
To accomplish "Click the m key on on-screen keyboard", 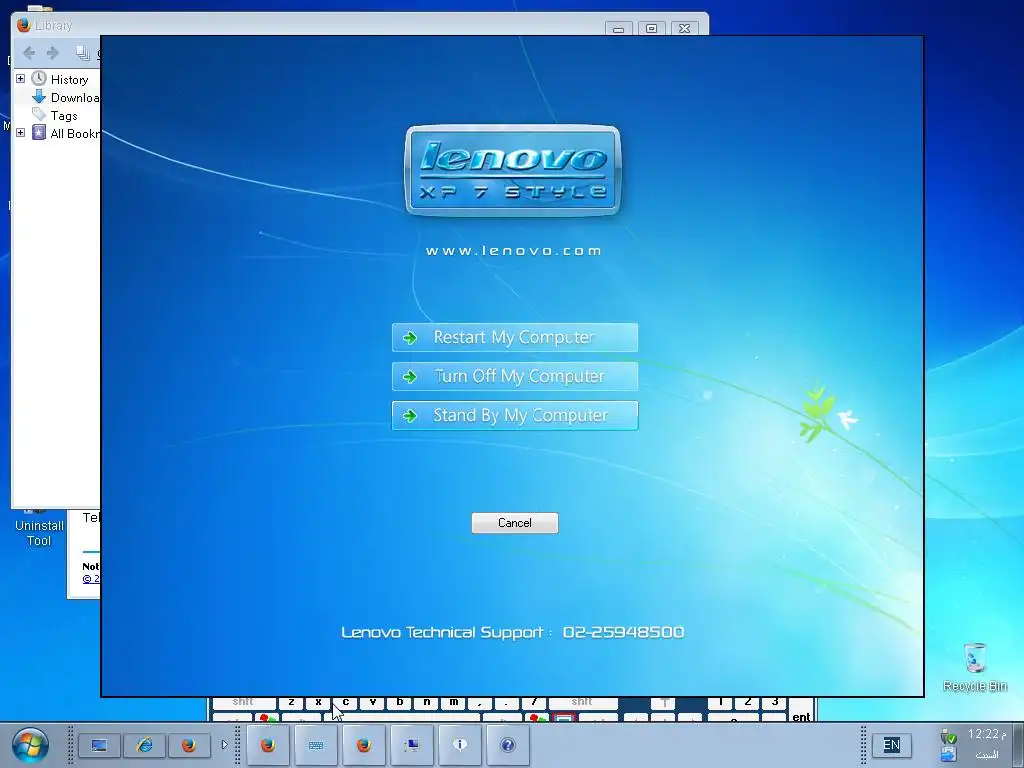I will [x=453, y=703].
